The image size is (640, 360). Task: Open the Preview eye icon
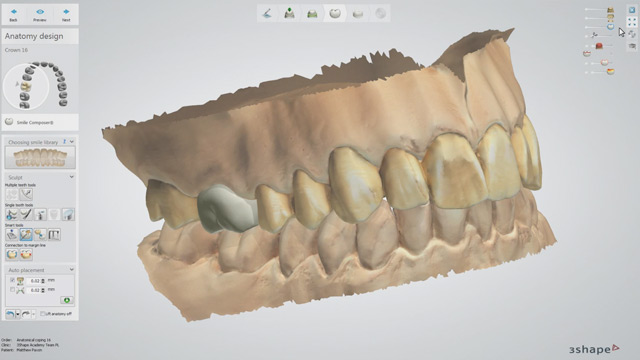[x=40, y=15]
